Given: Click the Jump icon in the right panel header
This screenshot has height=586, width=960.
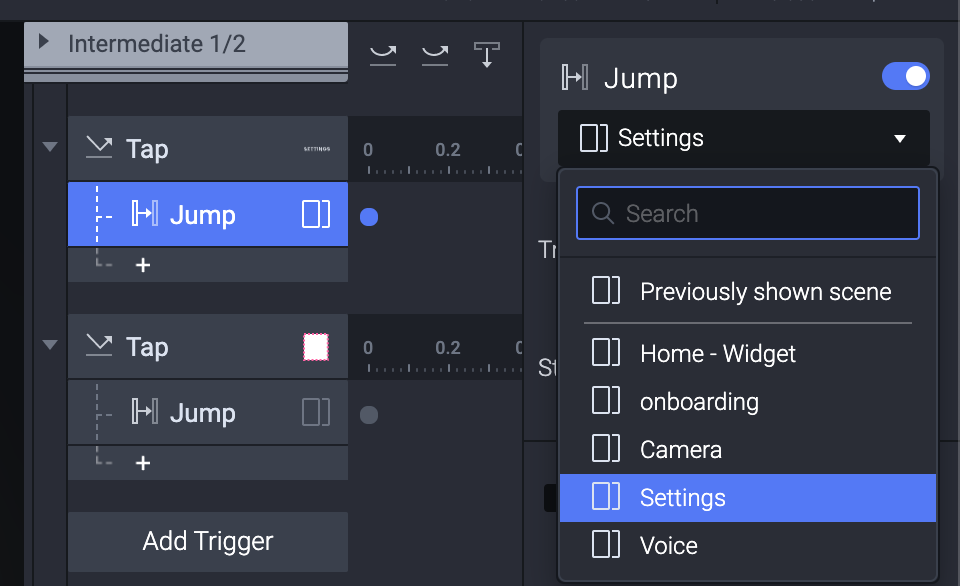Looking at the screenshot, I should coord(574,78).
